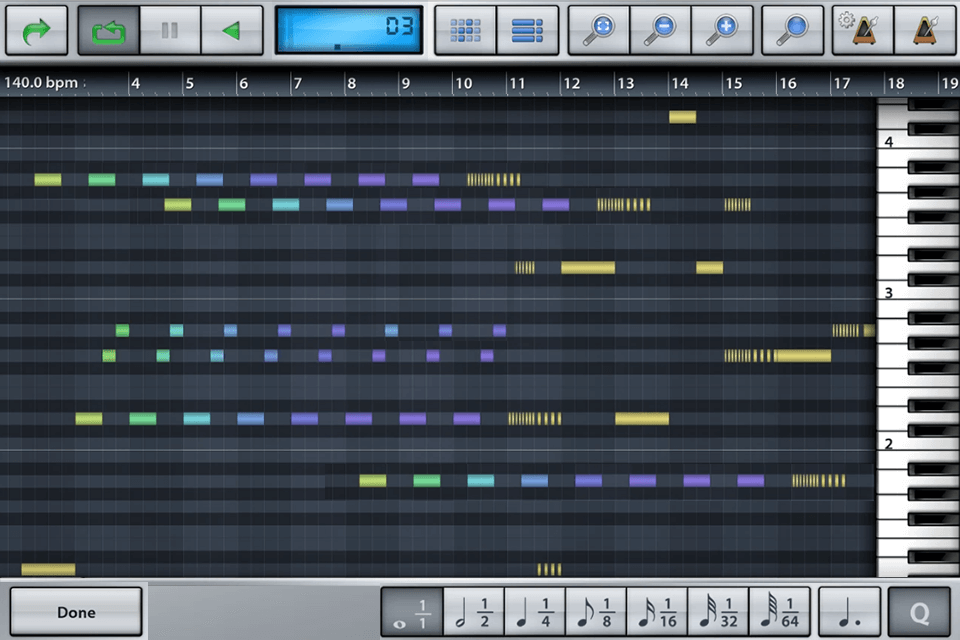
Task: Click the zoom-to-fit magnifier icon
Action: [599, 30]
